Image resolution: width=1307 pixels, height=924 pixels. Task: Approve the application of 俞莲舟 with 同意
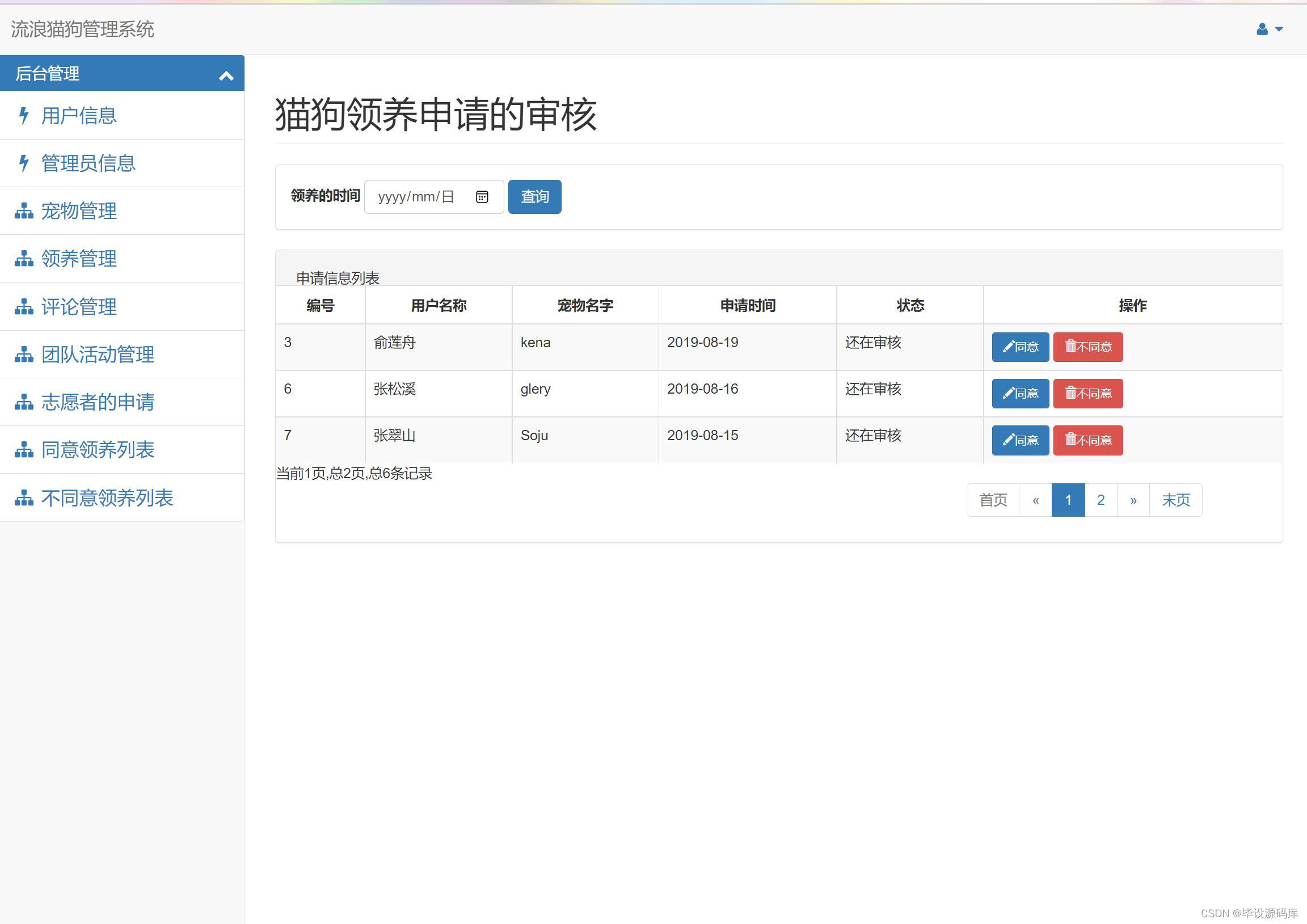[x=1020, y=347]
